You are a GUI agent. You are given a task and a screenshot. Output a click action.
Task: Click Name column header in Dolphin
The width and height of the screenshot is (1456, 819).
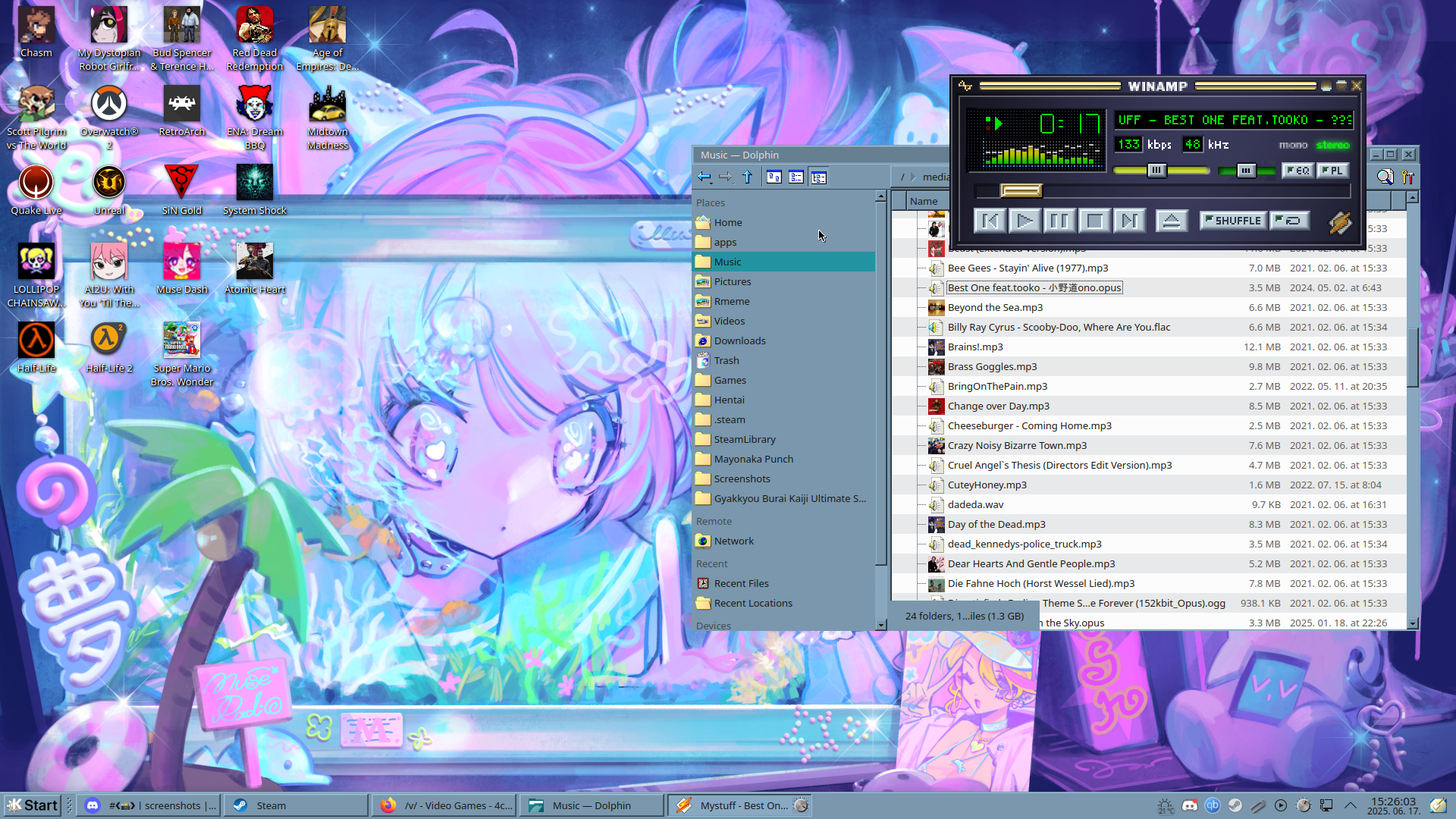click(x=927, y=201)
